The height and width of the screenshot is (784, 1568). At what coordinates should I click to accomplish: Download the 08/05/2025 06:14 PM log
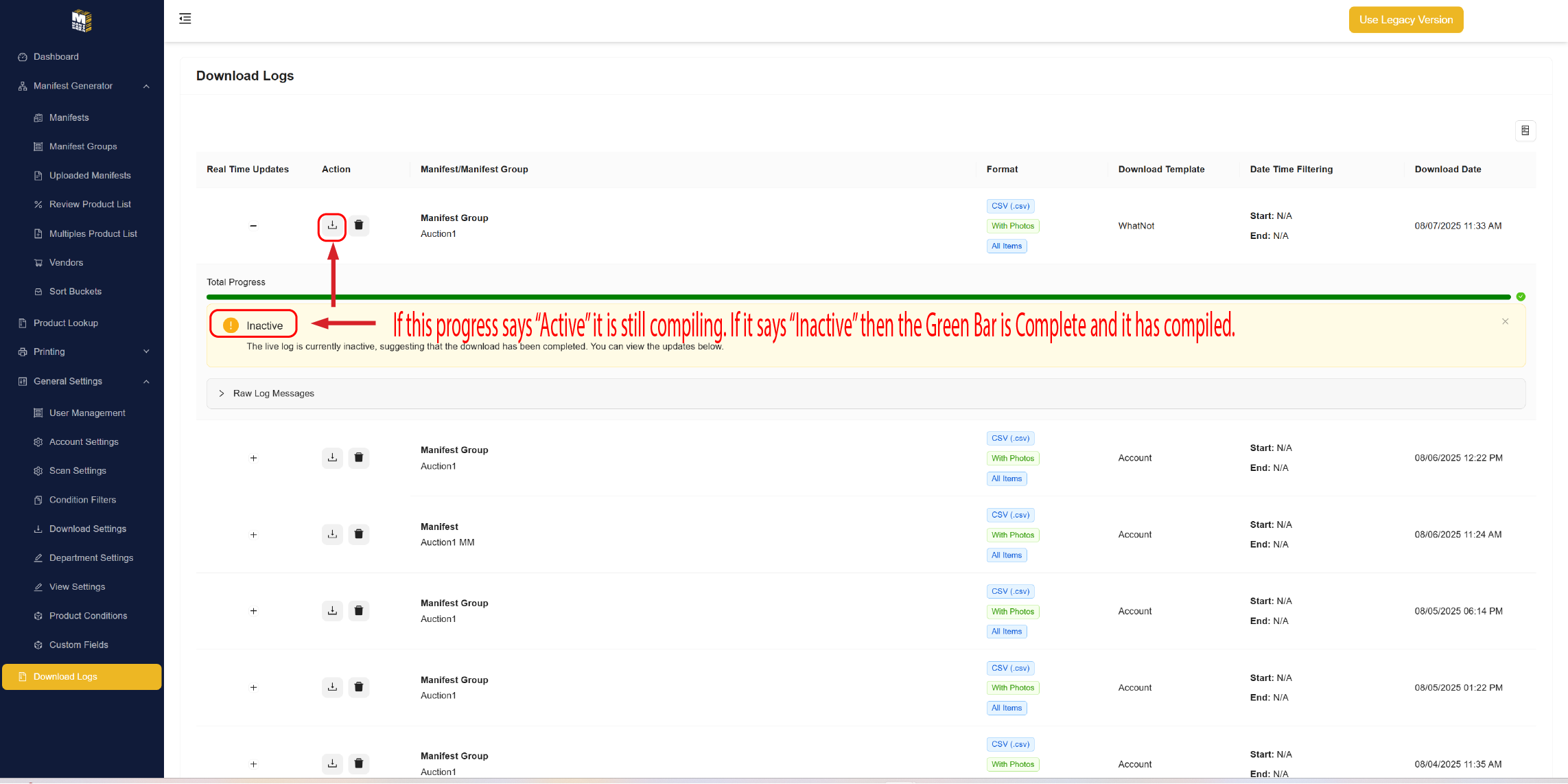(332, 611)
